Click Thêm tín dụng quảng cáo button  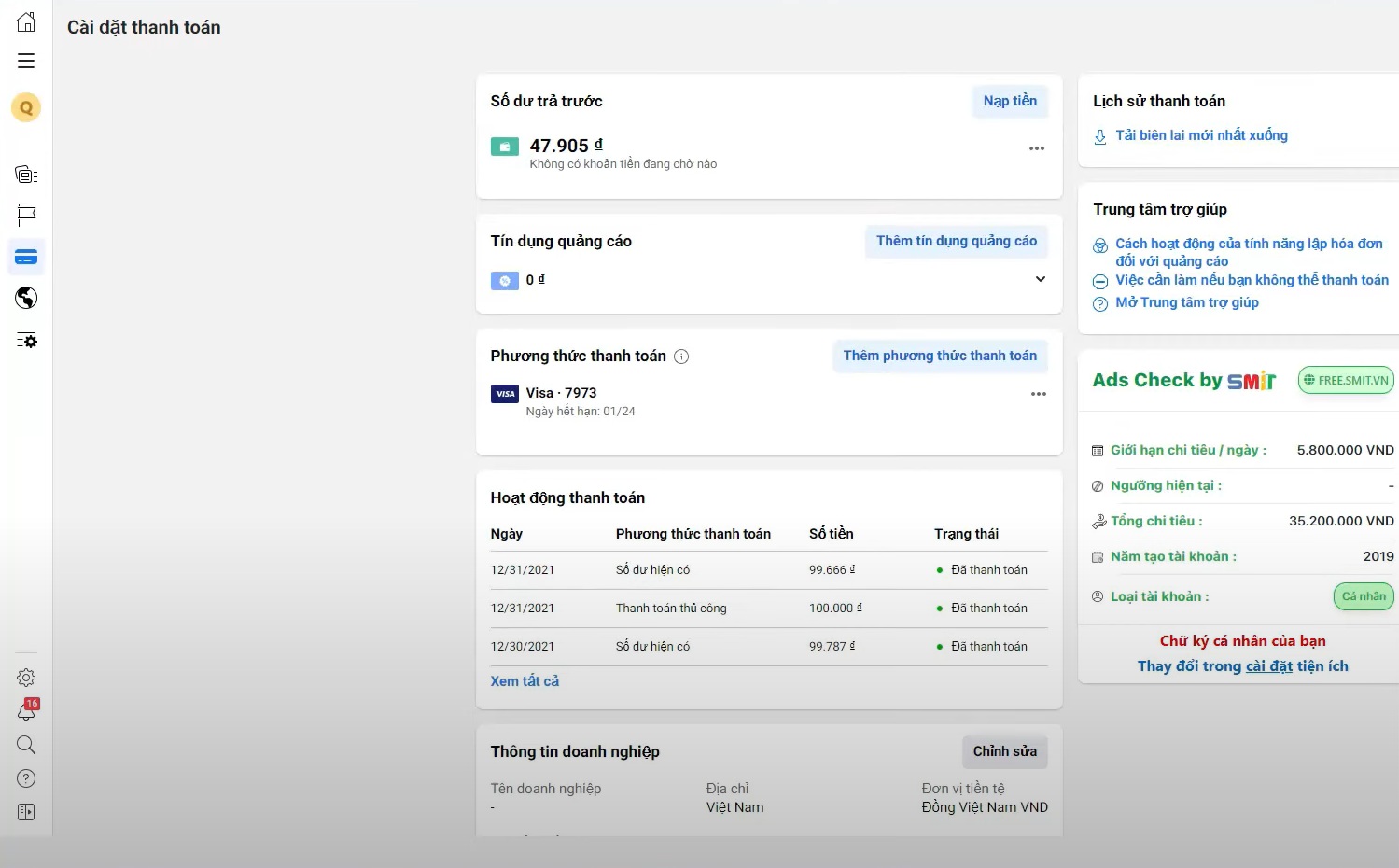pyautogui.click(x=956, y=241)
